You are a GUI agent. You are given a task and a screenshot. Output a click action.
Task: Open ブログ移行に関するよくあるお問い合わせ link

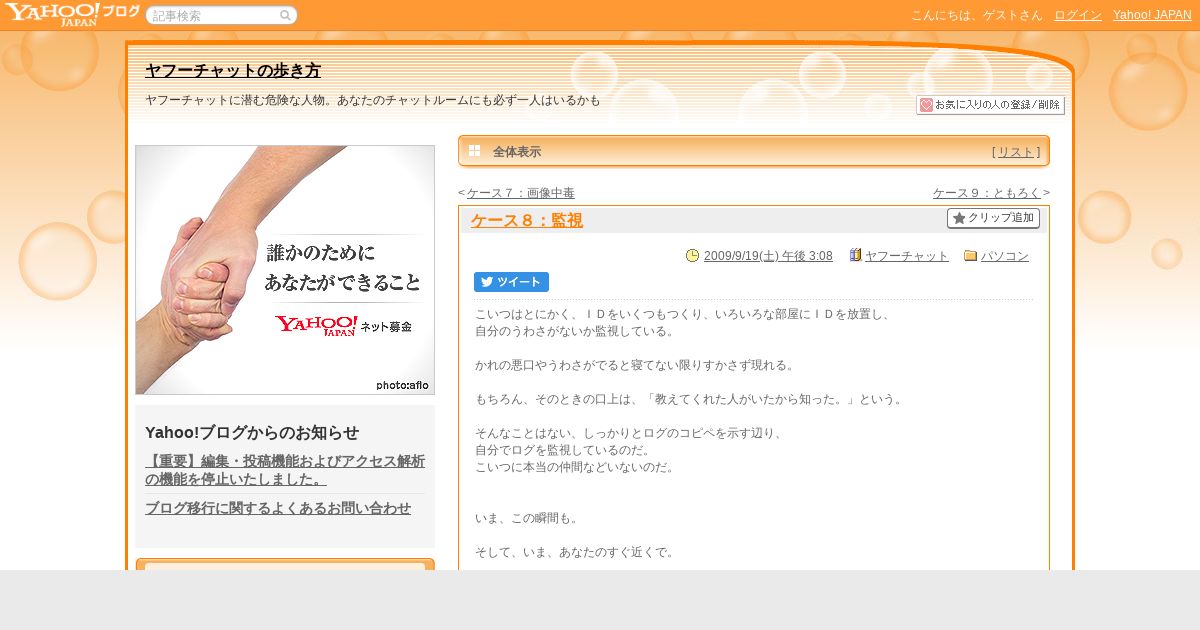tap(278, 508)
